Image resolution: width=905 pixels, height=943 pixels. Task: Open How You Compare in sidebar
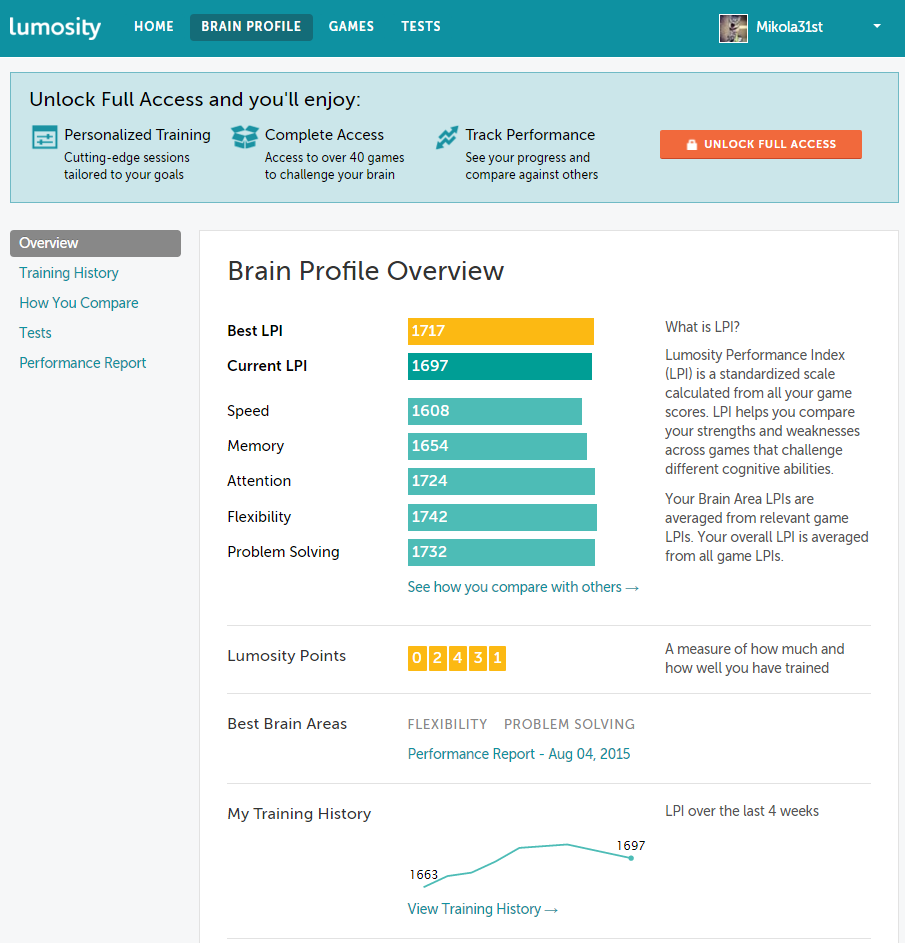79,303
